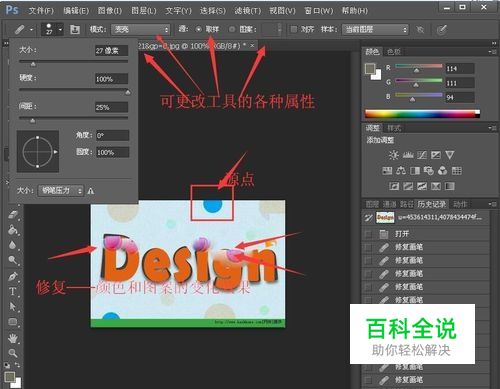Select the 取样 source radio button
Viewport: 500px width, 389px height.
coord(199,29)
